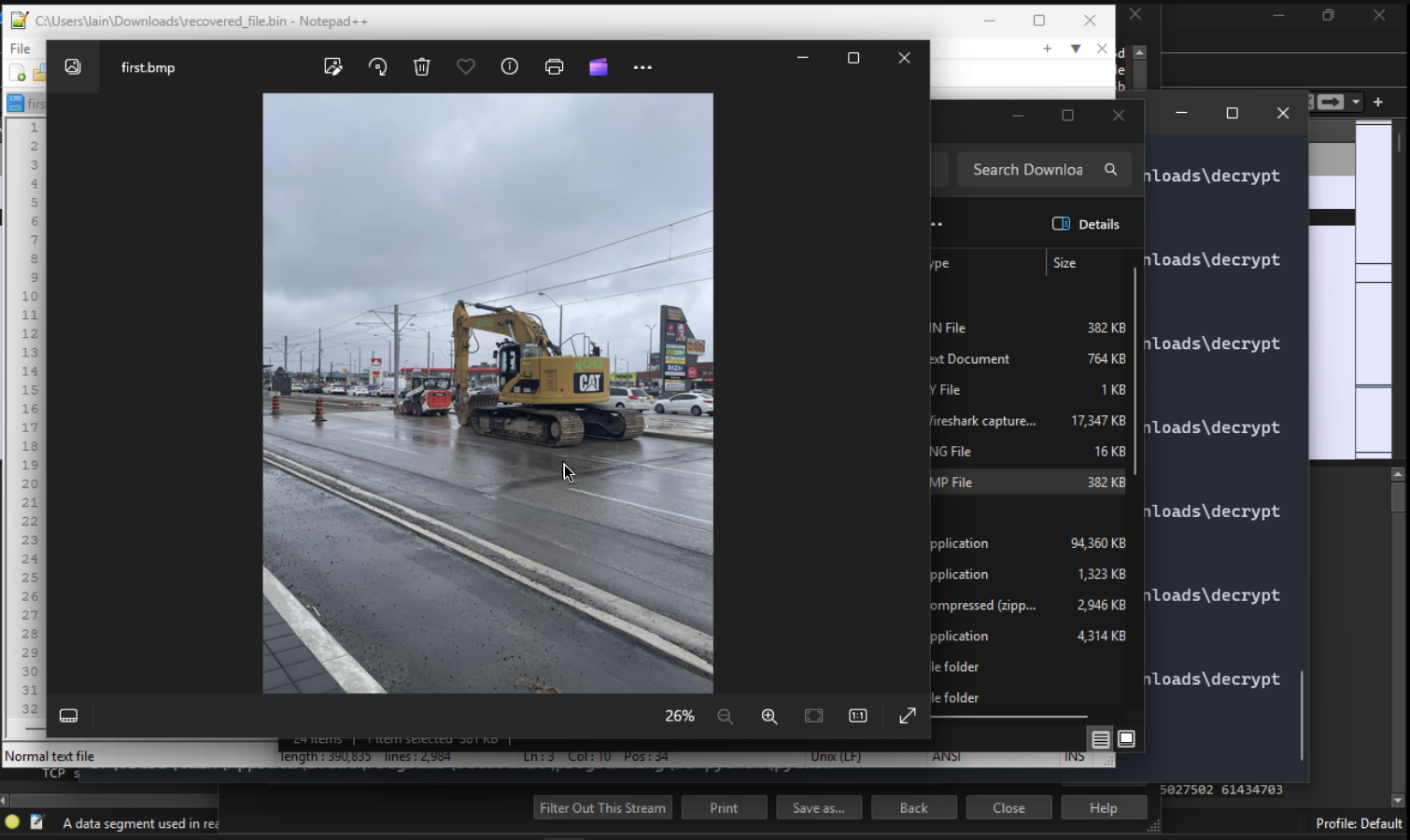
Task: Open the See more ellipsis menu in Photos
Action: 642,67
